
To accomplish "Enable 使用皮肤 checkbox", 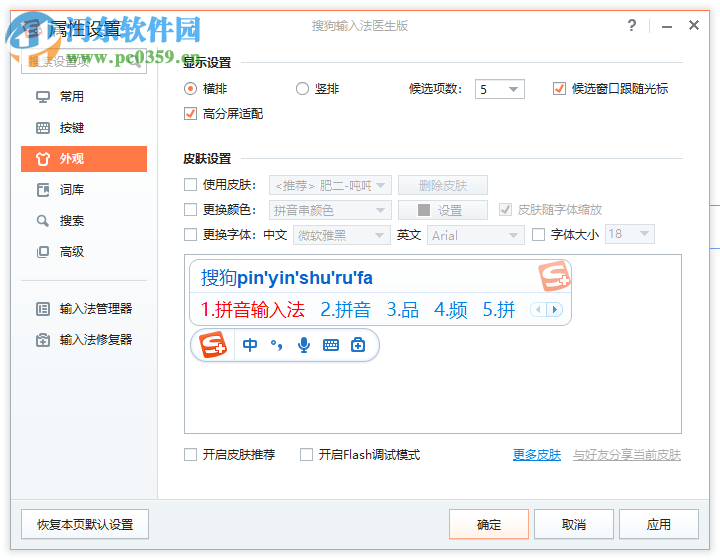I will pos(190,185).
